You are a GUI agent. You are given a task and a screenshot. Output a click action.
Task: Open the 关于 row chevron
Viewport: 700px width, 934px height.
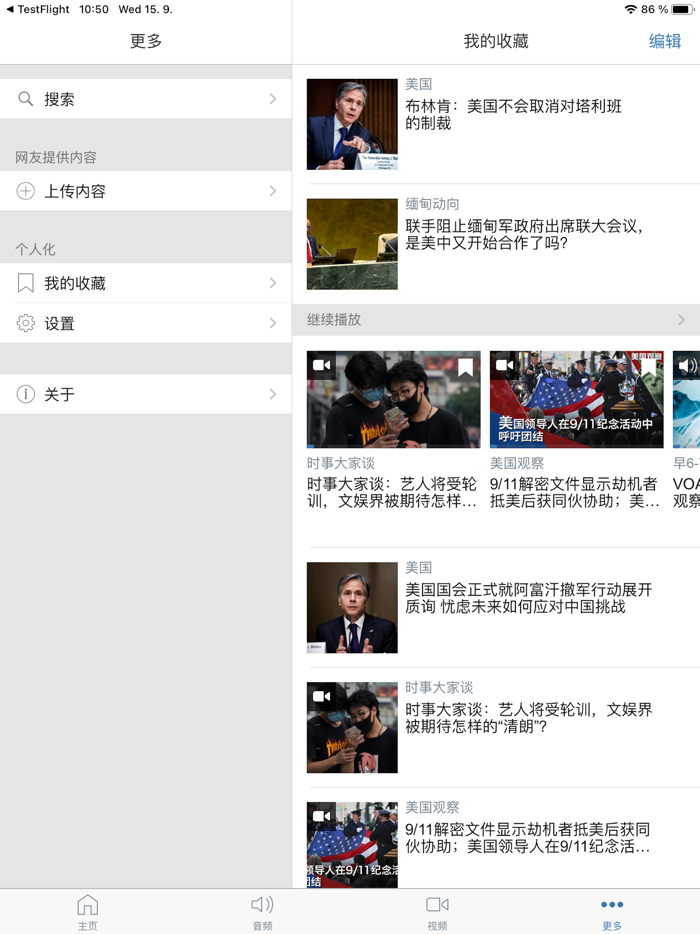pos(273,394)
